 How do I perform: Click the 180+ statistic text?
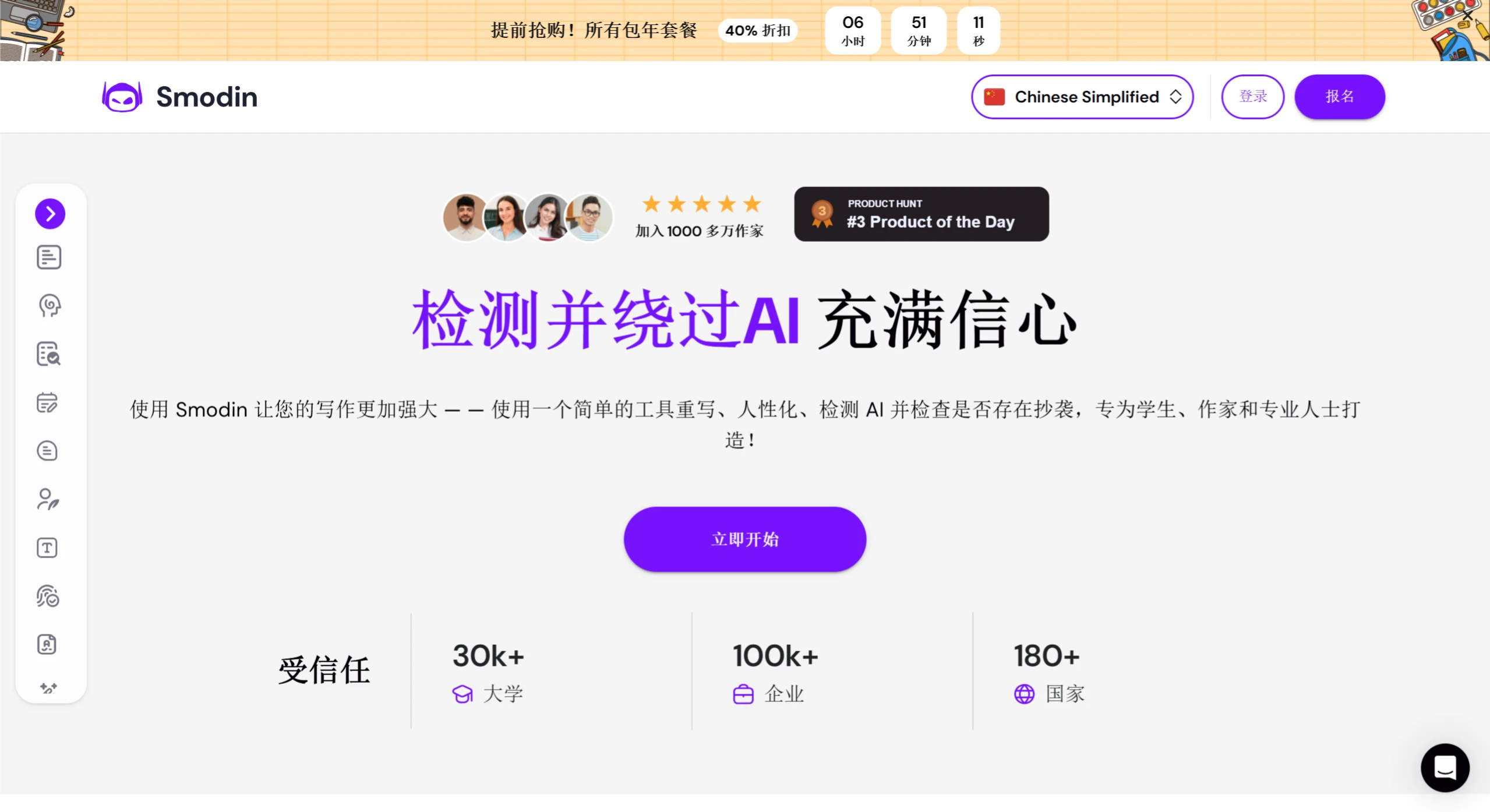[1047, 656]
